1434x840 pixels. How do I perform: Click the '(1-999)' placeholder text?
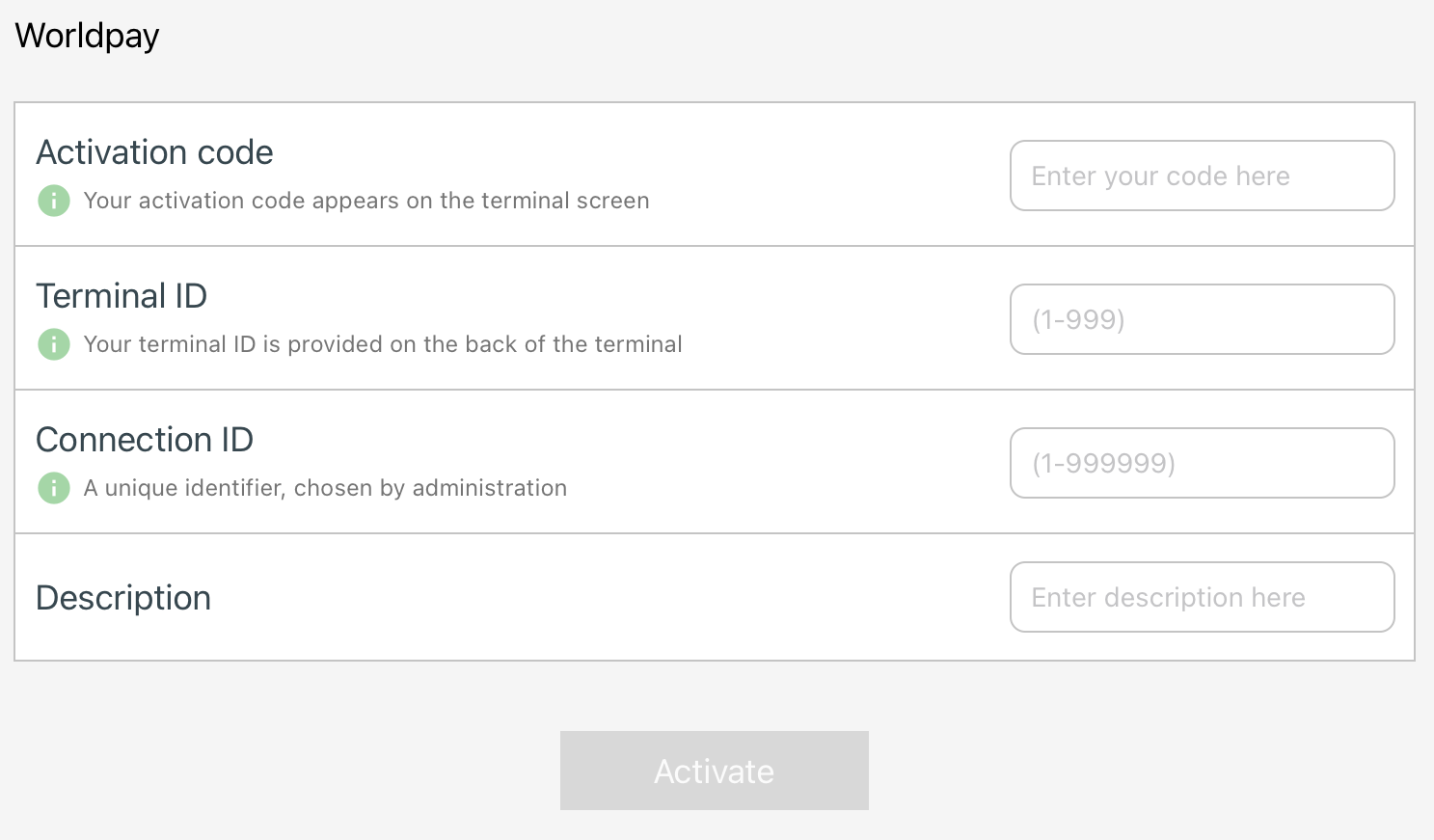coord(1078,319)
